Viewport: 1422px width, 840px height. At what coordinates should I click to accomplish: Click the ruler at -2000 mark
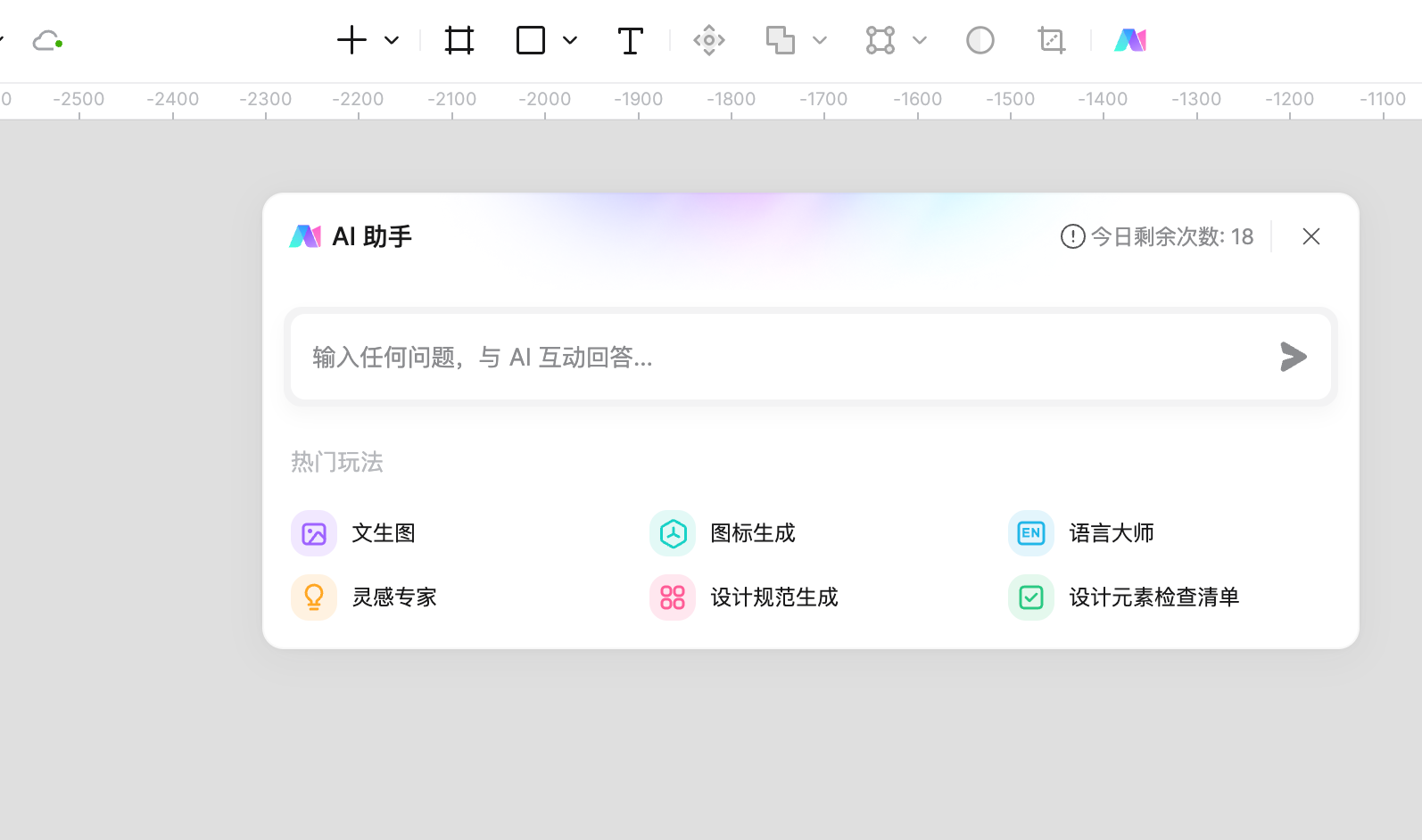(x=545, y=100)
